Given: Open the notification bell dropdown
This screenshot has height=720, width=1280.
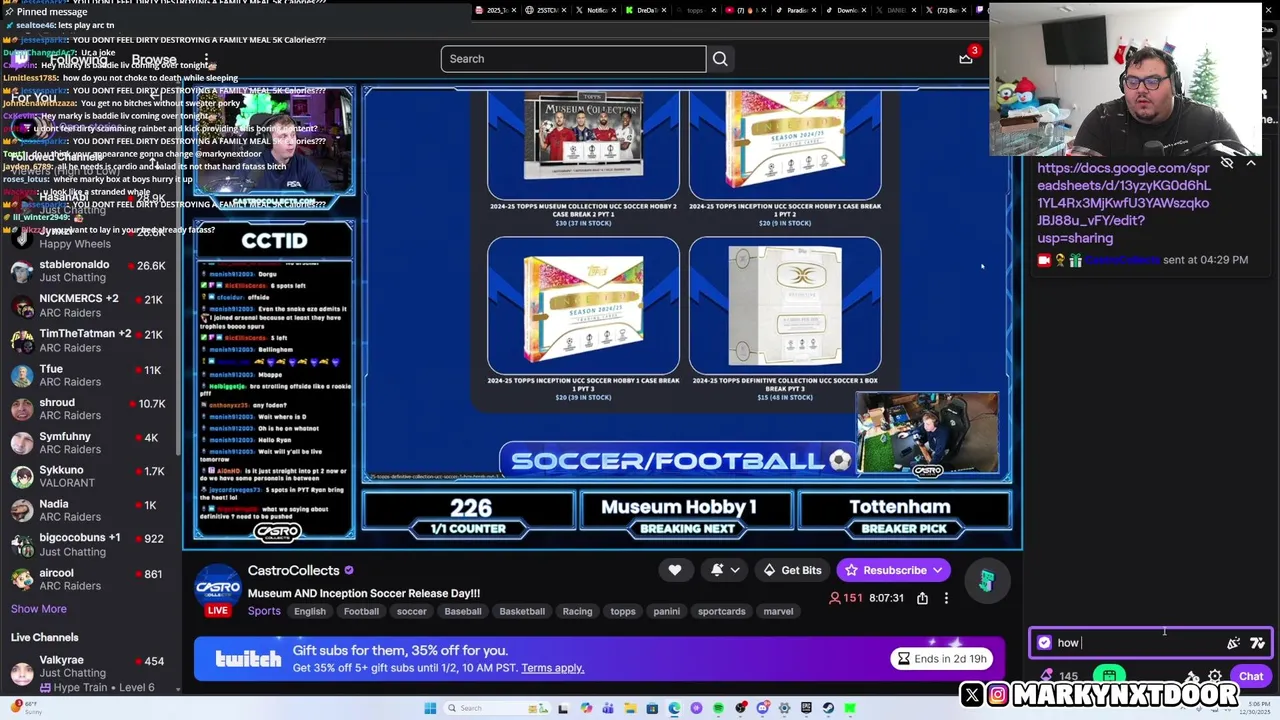Looking at the screenshot, I should 725,570.
